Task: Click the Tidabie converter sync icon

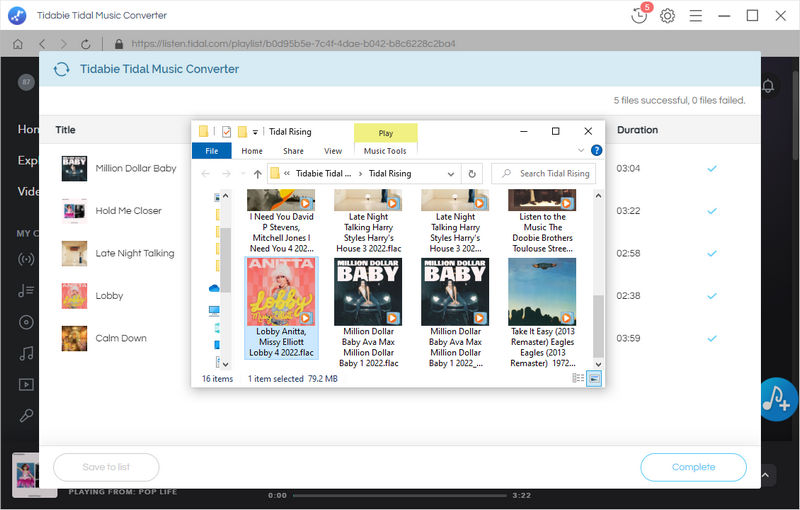Action: click(62, 69)
